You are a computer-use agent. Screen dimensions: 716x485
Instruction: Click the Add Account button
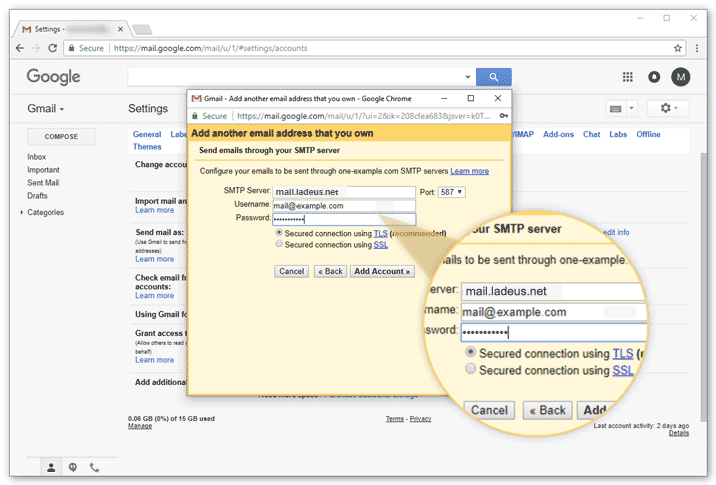pyautogui.click(x=382, y=271)
